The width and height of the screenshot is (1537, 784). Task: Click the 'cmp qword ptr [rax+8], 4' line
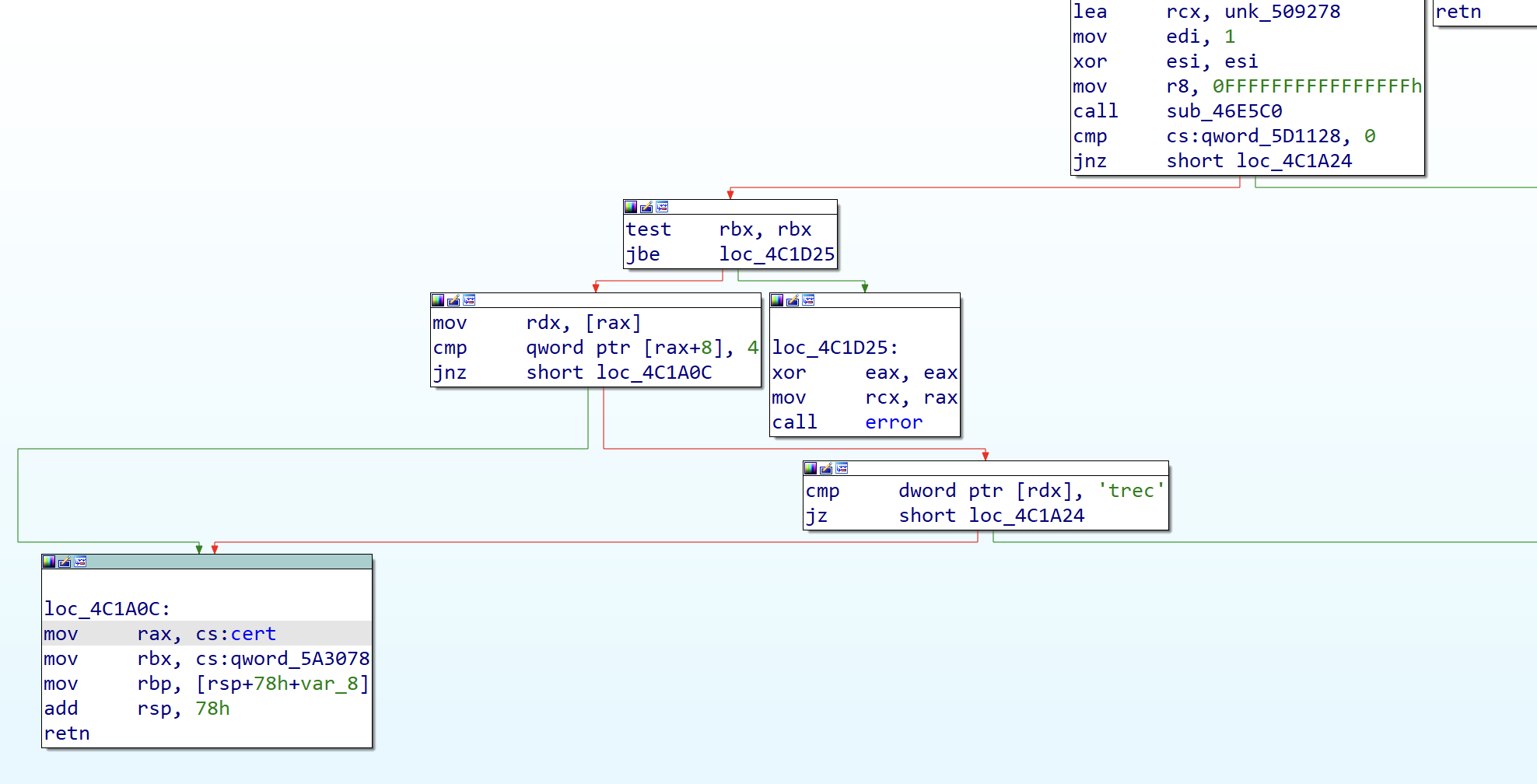pyautogui.click(x=596, y=348)
